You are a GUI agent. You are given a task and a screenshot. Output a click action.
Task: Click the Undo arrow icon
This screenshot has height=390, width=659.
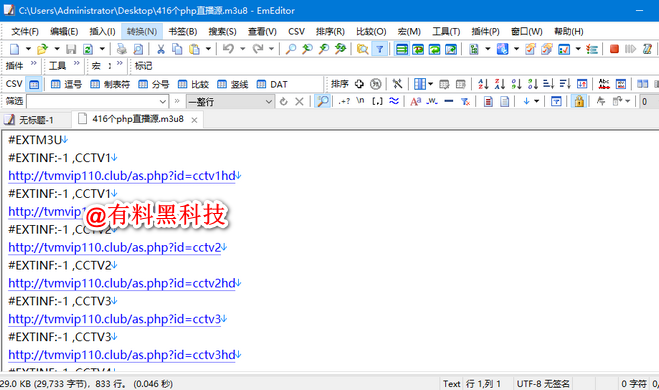[x=228, y=49]
